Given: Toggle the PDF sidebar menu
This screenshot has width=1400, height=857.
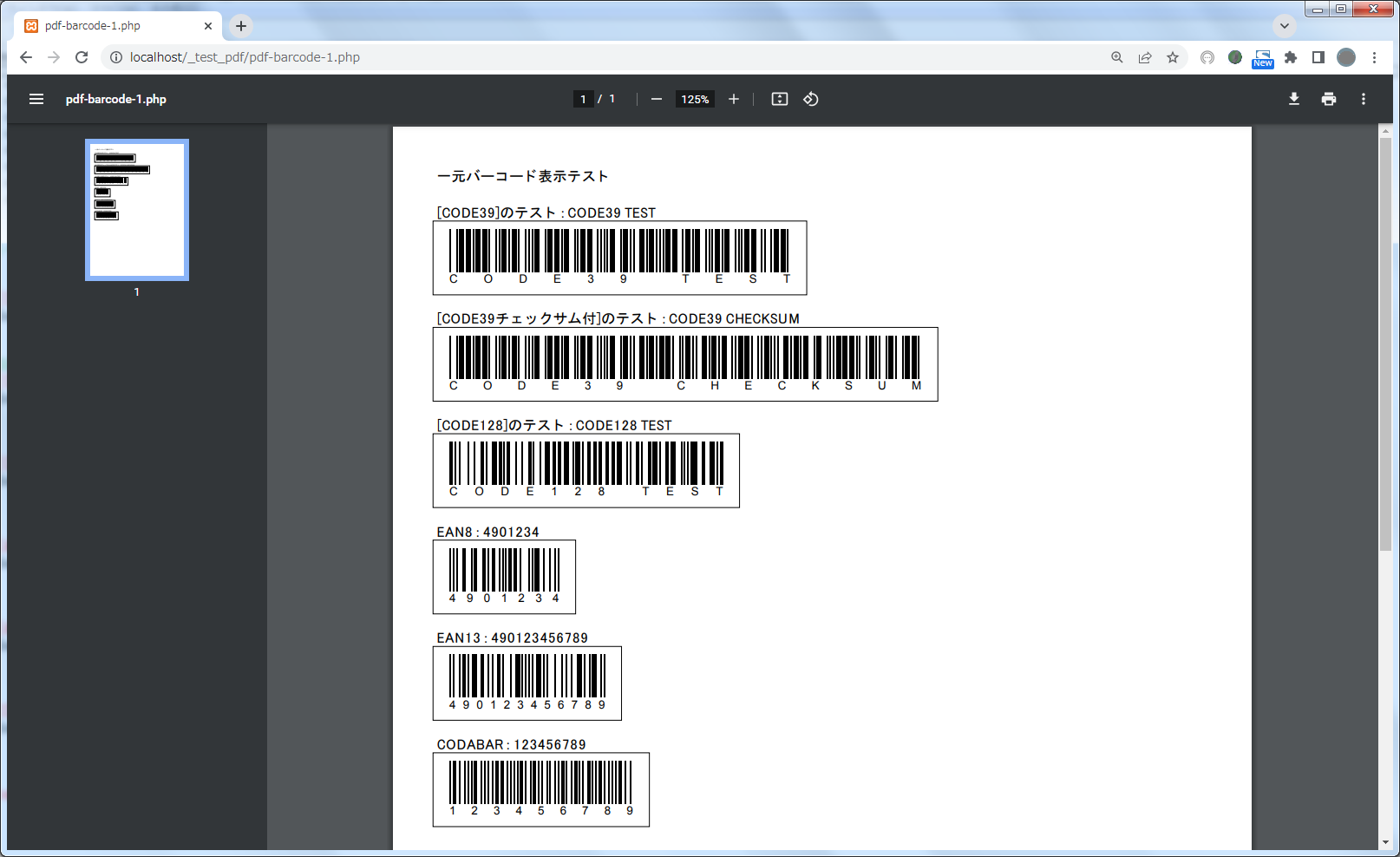Looking at the screenshot, I should pyautogui.click(x=36, y=99).
